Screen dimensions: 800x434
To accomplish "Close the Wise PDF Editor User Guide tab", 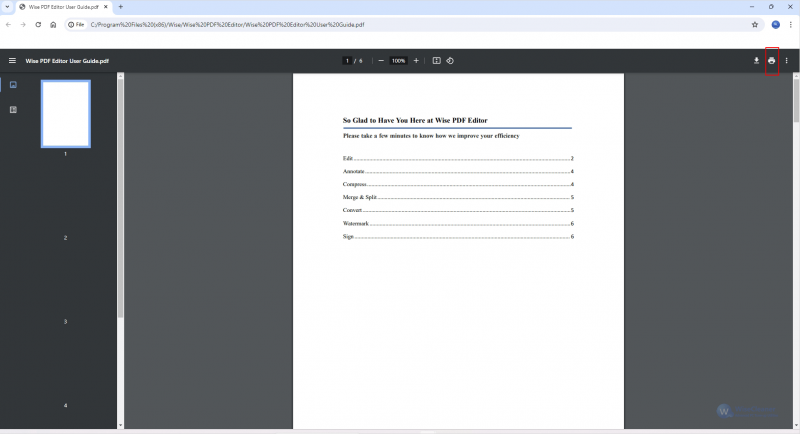I will [x=106, y=7].
